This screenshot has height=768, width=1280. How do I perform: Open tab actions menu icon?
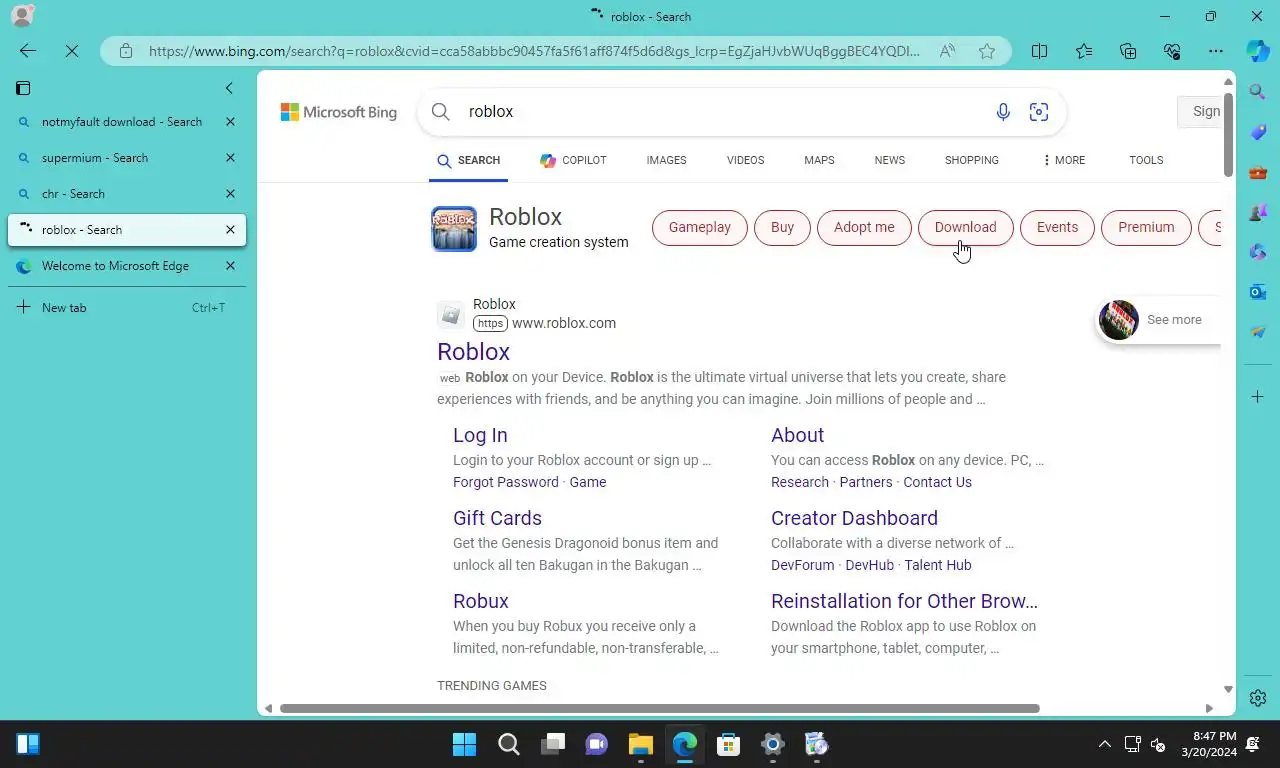pyautogui.click(x=23, y=88)
